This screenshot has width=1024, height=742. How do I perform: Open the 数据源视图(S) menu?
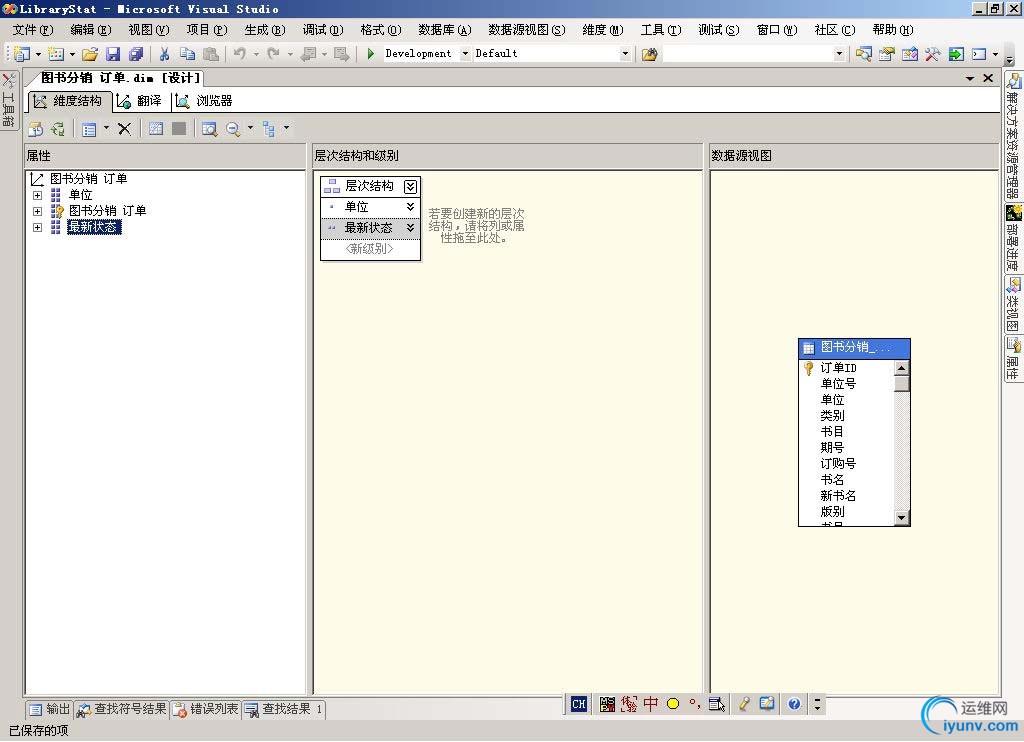(526, 30)
